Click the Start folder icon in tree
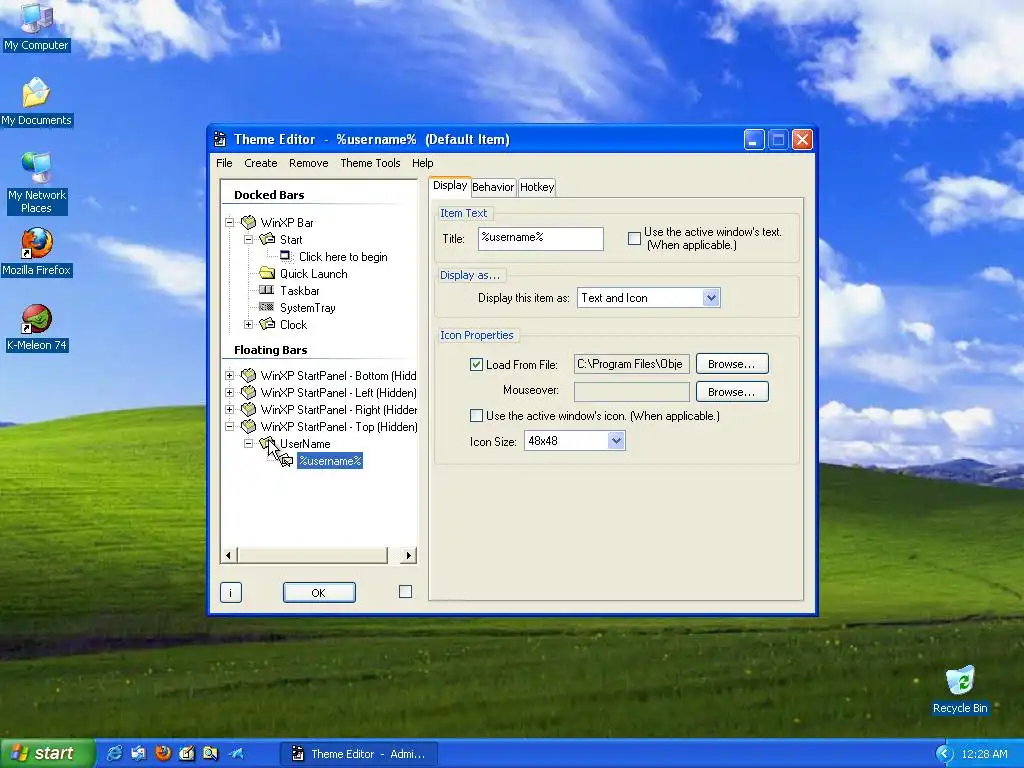 (267, 240)
